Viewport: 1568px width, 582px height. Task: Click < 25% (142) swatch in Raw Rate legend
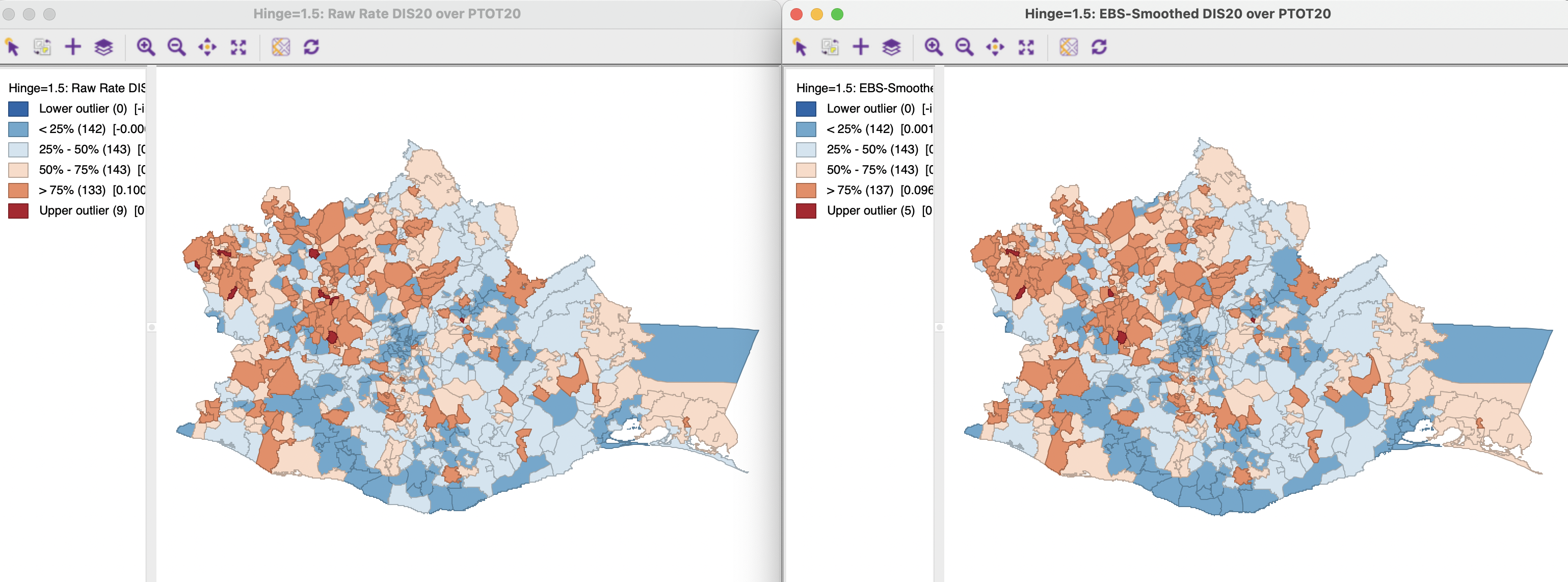(18, 129)
